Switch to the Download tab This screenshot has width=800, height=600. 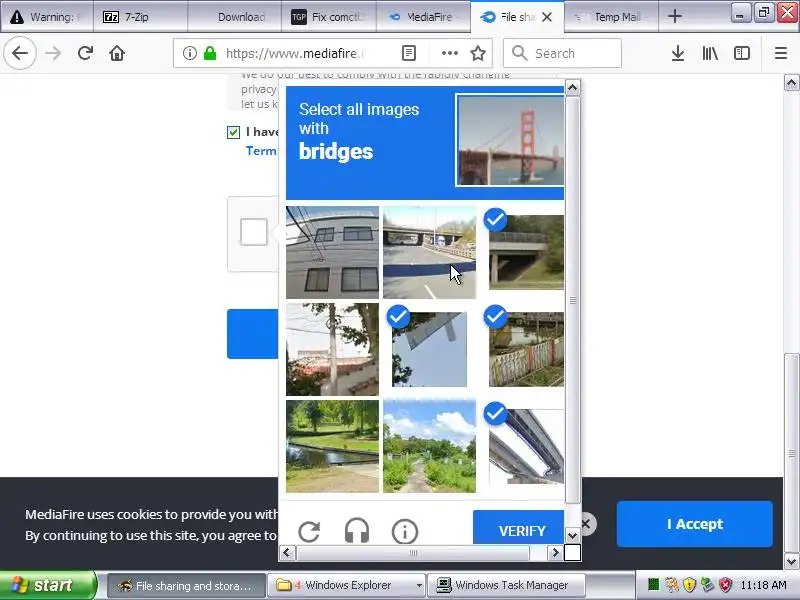click(x=234, y=17)
